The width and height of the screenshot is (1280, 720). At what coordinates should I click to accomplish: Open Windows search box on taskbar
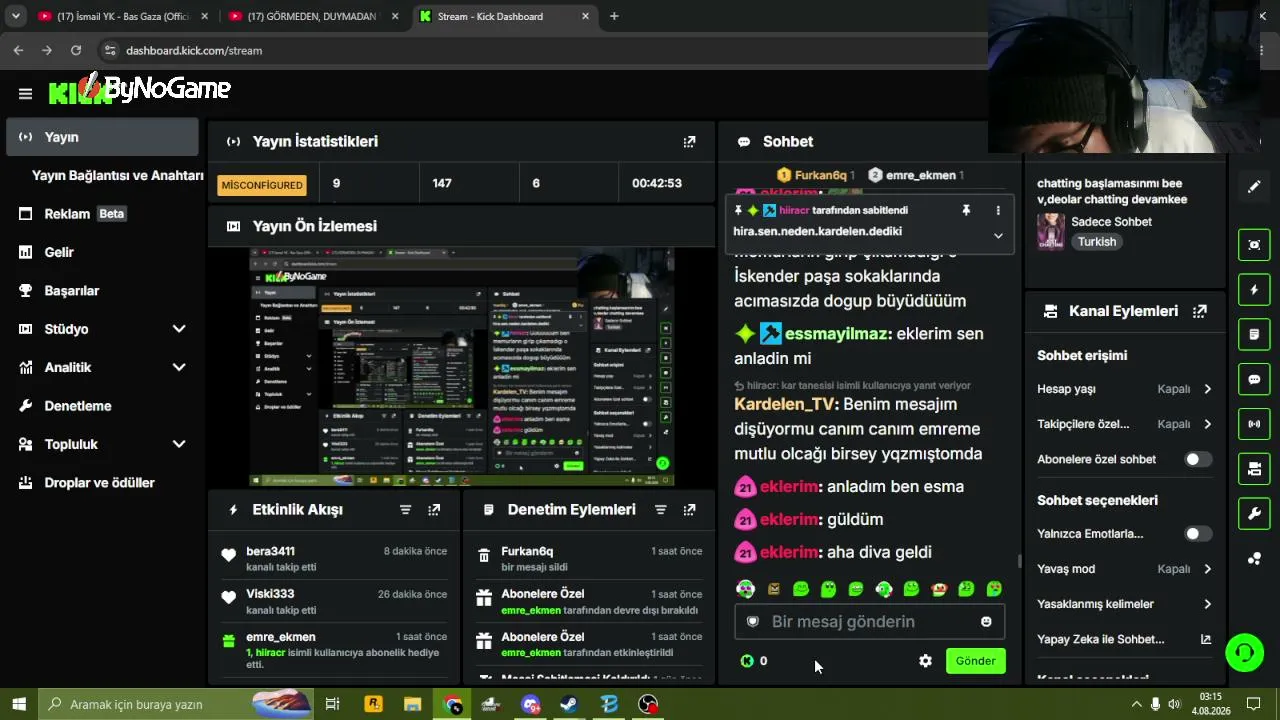178,704
